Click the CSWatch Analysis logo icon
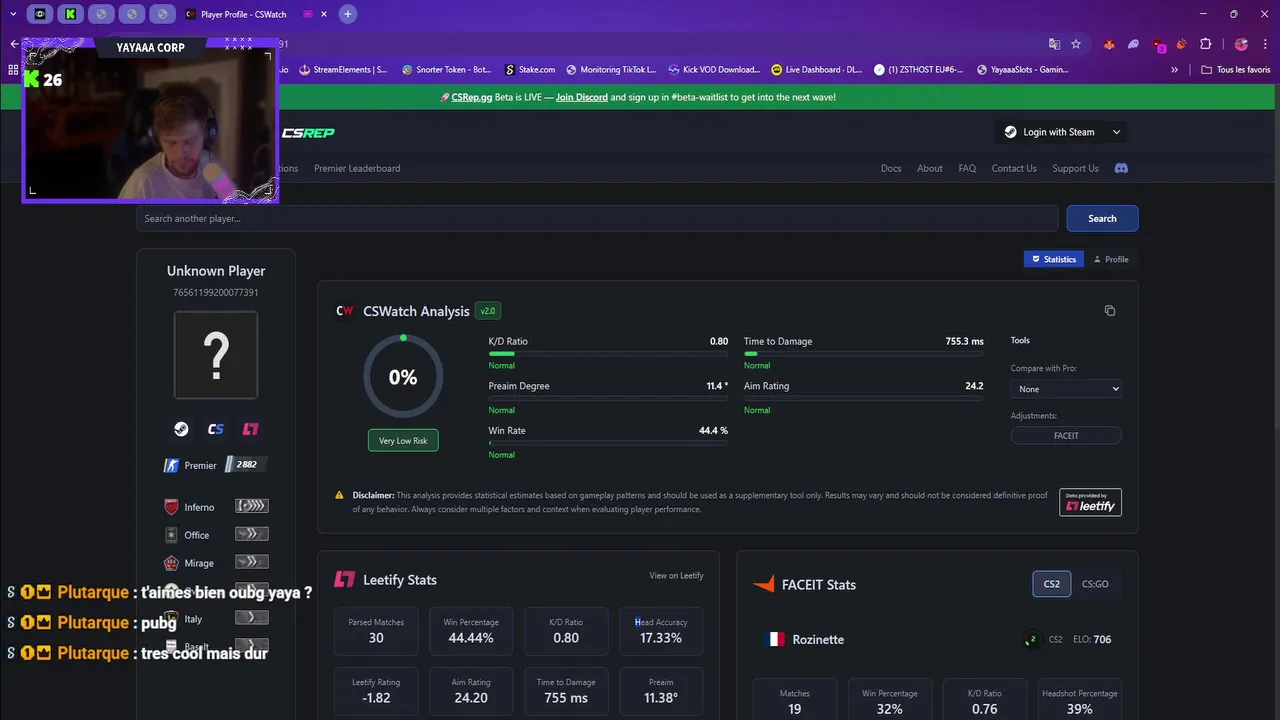The width and height of the screenshot is (1280, 720). (x=344, y=311)
